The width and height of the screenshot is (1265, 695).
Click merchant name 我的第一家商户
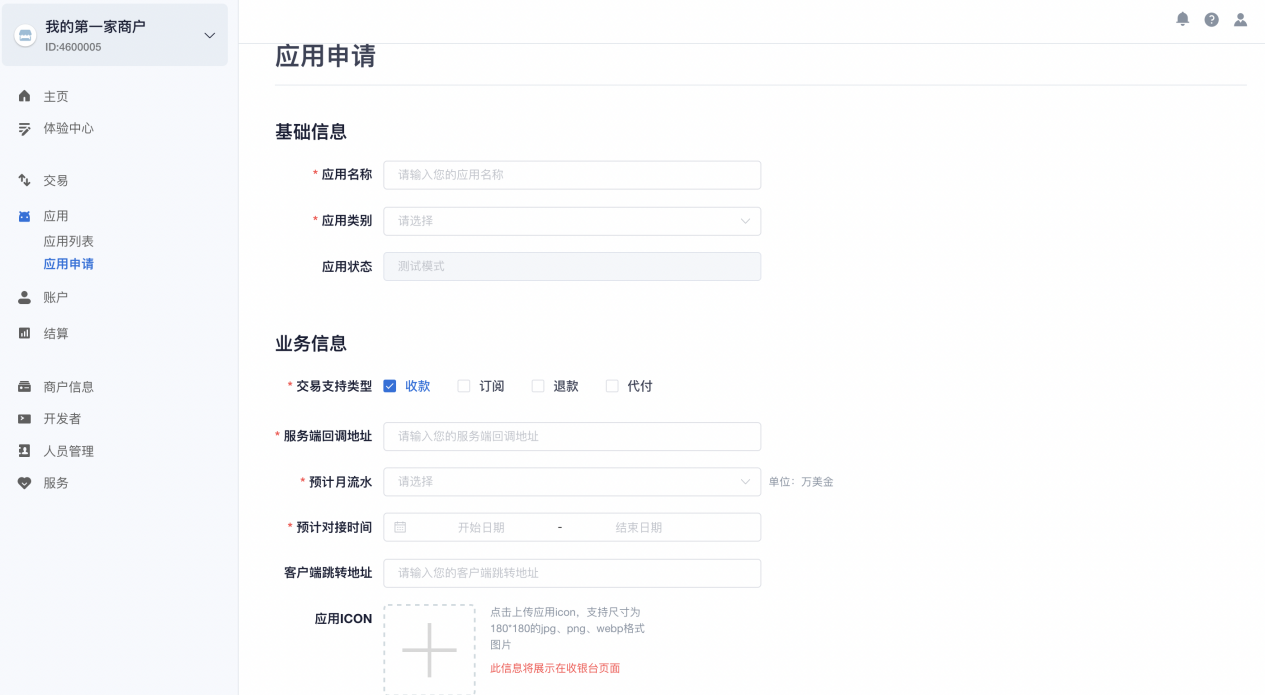pyautogui.click(x=95, y=27)
